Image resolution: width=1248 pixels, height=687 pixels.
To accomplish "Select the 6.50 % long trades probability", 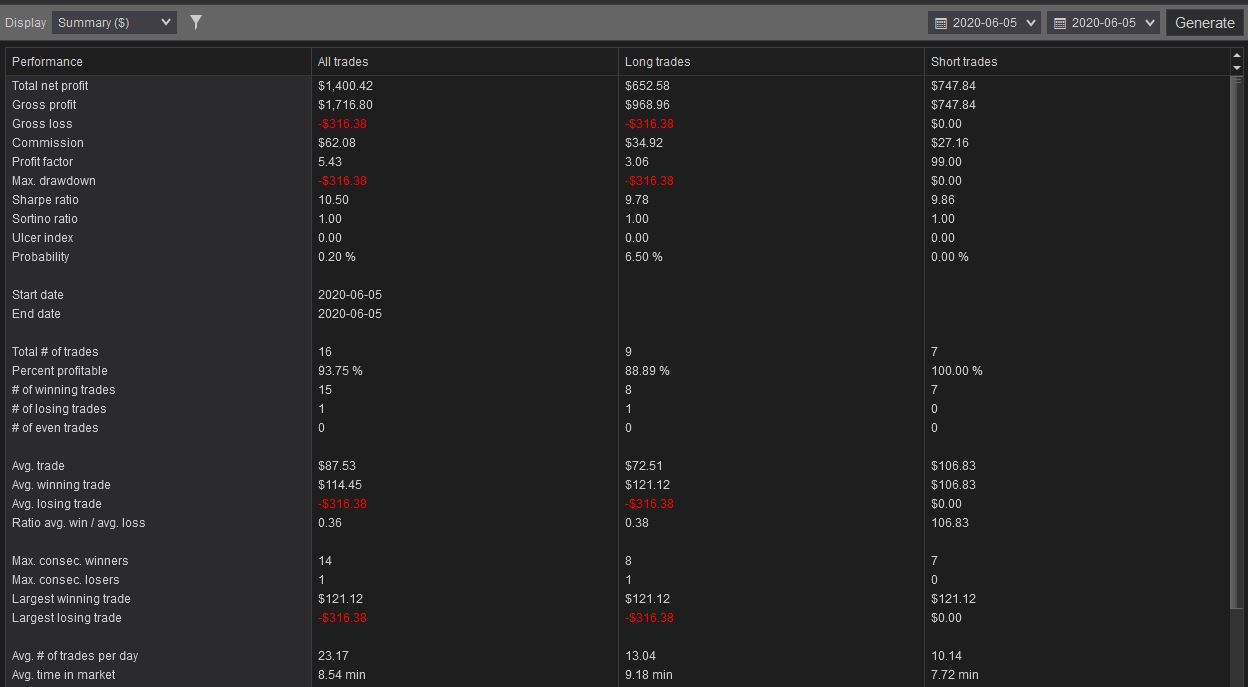I will [x=644, y=257].
